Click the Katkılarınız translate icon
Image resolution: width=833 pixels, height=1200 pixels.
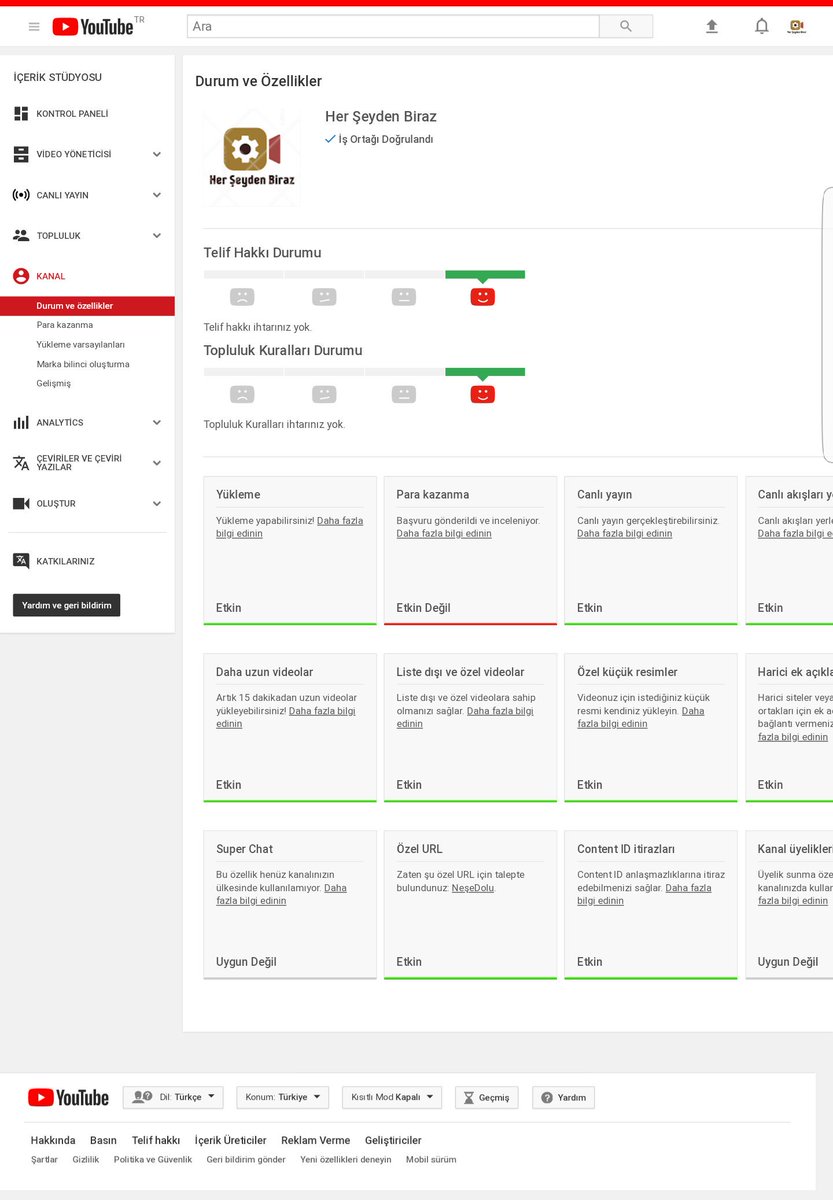tap(21, 561)
